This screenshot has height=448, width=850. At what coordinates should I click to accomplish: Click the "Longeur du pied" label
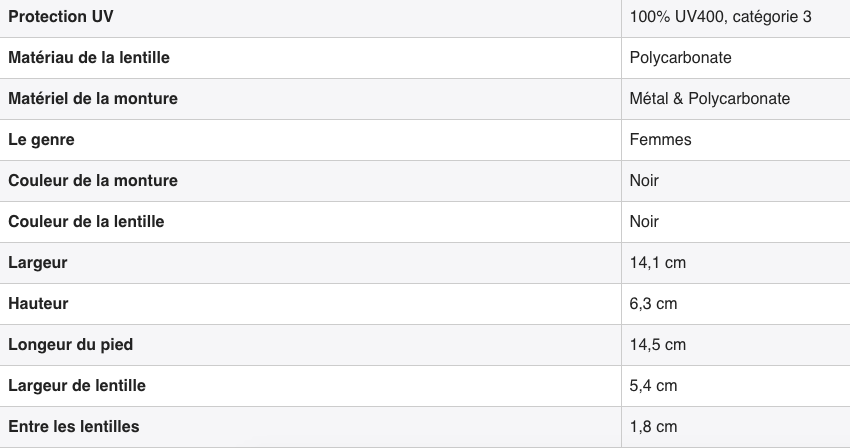[x=71, y=345]
